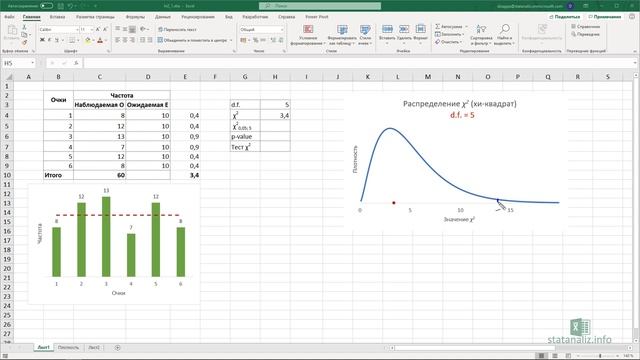Toggle Italic formatting

(x=49, y=40)
